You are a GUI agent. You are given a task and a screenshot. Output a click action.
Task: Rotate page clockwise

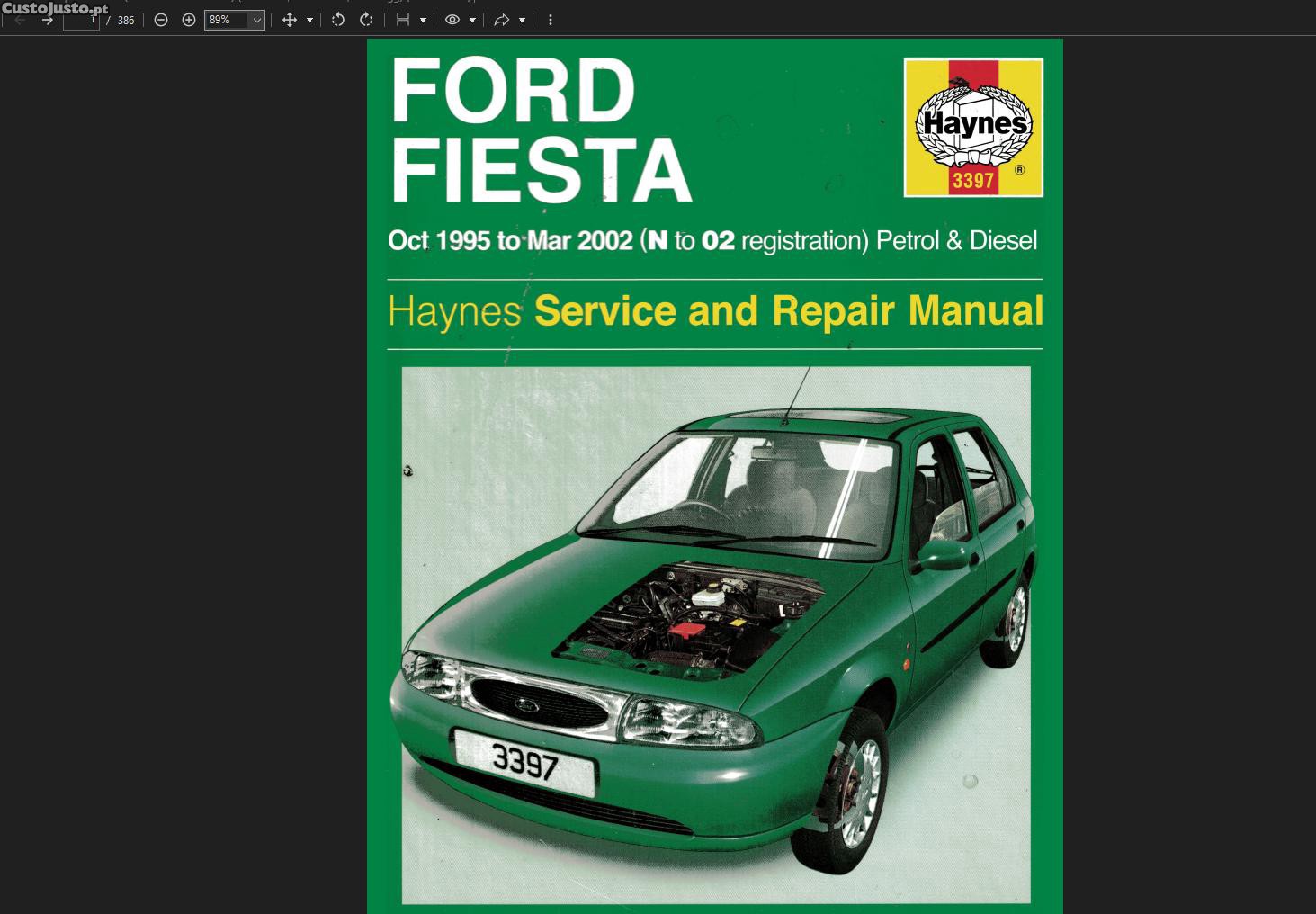(366, 20)
